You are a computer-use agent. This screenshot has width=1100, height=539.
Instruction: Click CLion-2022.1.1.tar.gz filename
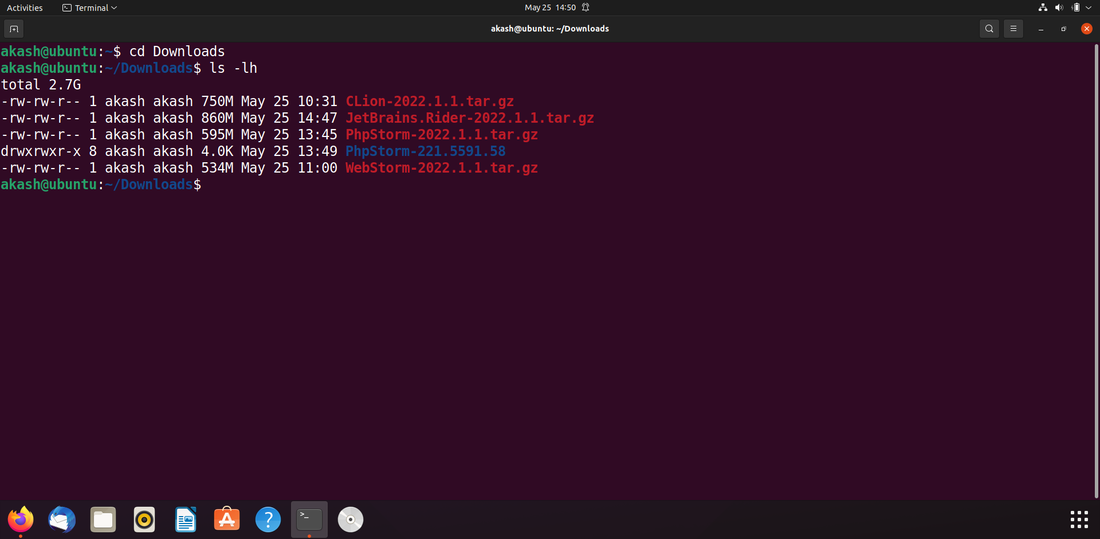[430, 101]
